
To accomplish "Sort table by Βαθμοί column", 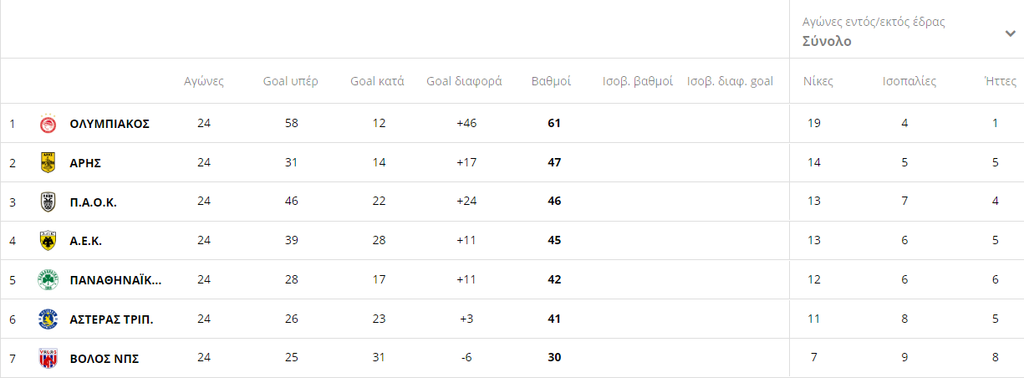I will [551, 82].
